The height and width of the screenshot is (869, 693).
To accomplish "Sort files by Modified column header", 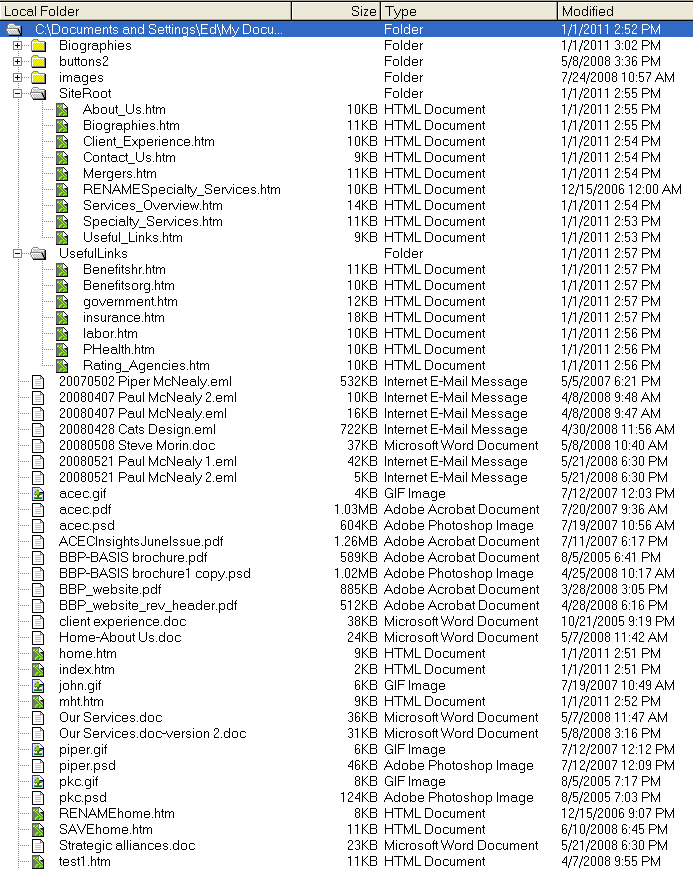I will pos(624,10).
